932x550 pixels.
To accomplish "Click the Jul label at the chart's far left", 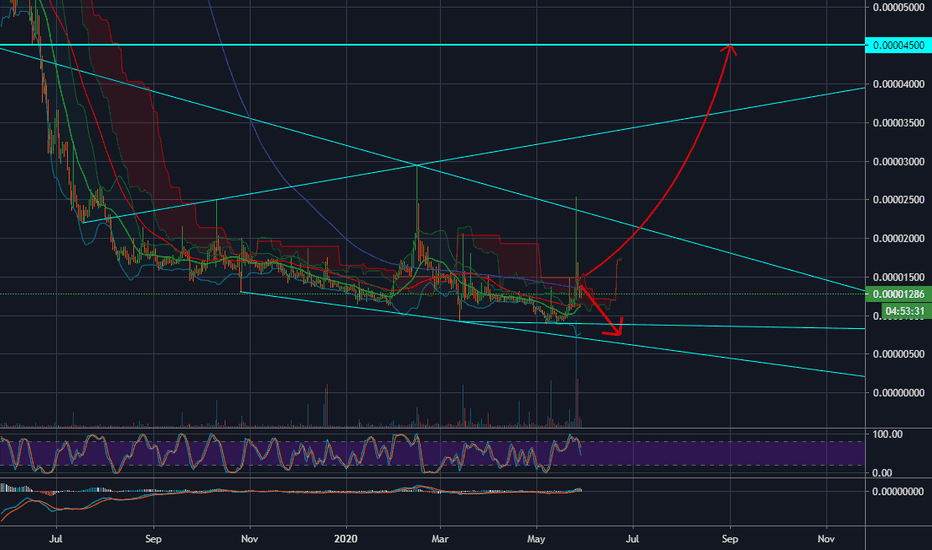I will pyautogui.click(x=56, y=539).
